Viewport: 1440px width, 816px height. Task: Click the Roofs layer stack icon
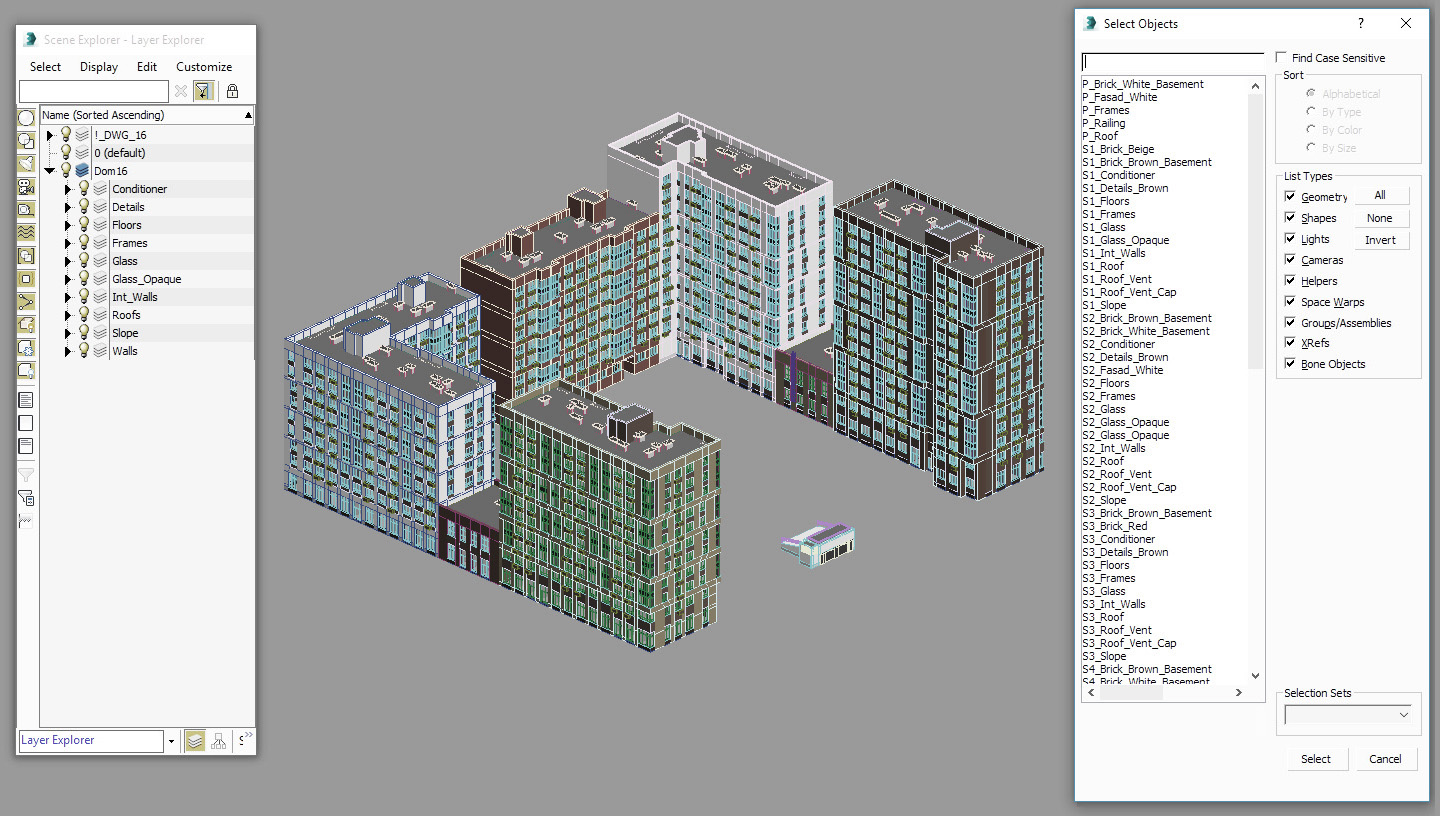100,315
